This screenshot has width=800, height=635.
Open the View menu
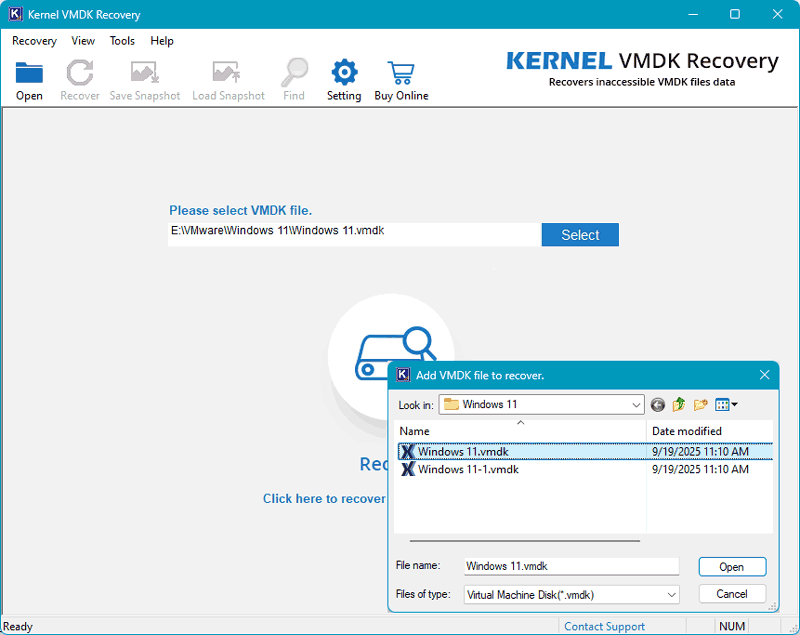83,41
